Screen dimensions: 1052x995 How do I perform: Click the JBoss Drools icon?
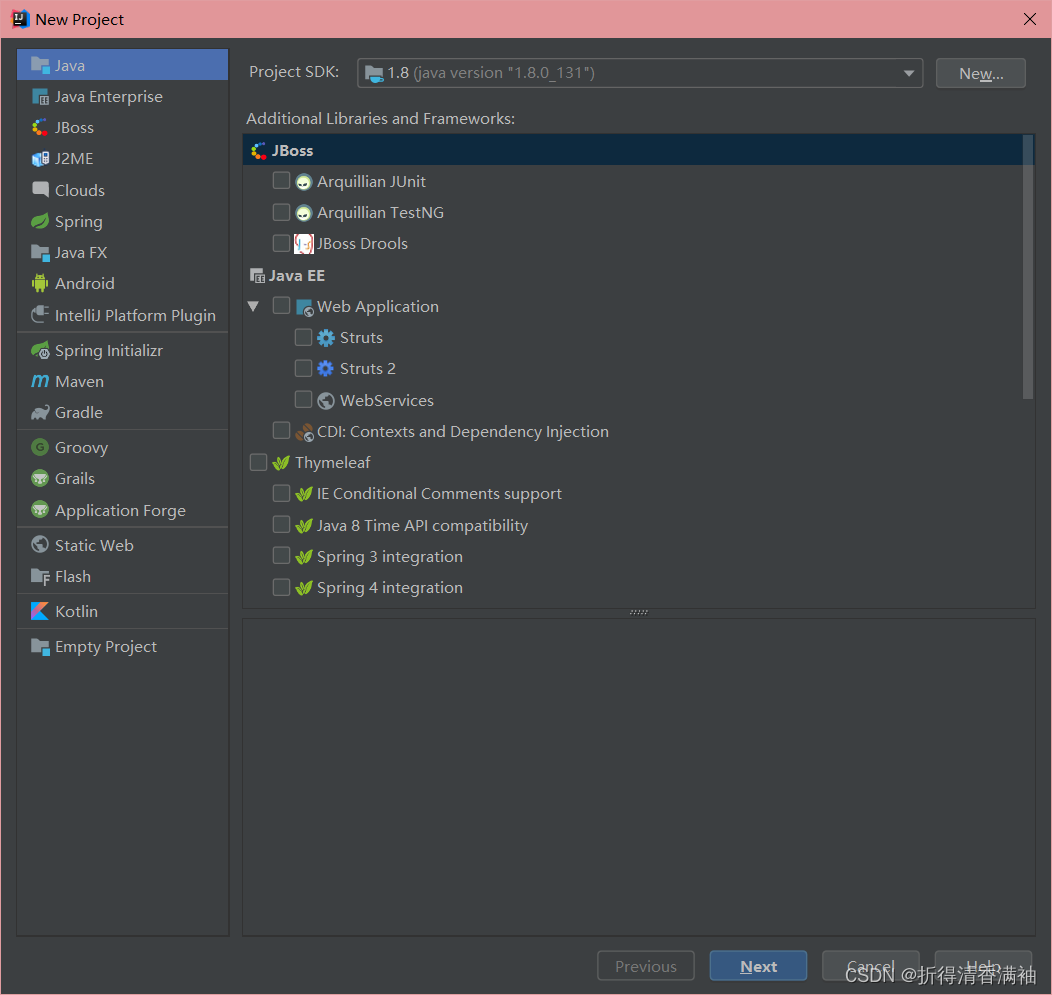tap(304, 244)
